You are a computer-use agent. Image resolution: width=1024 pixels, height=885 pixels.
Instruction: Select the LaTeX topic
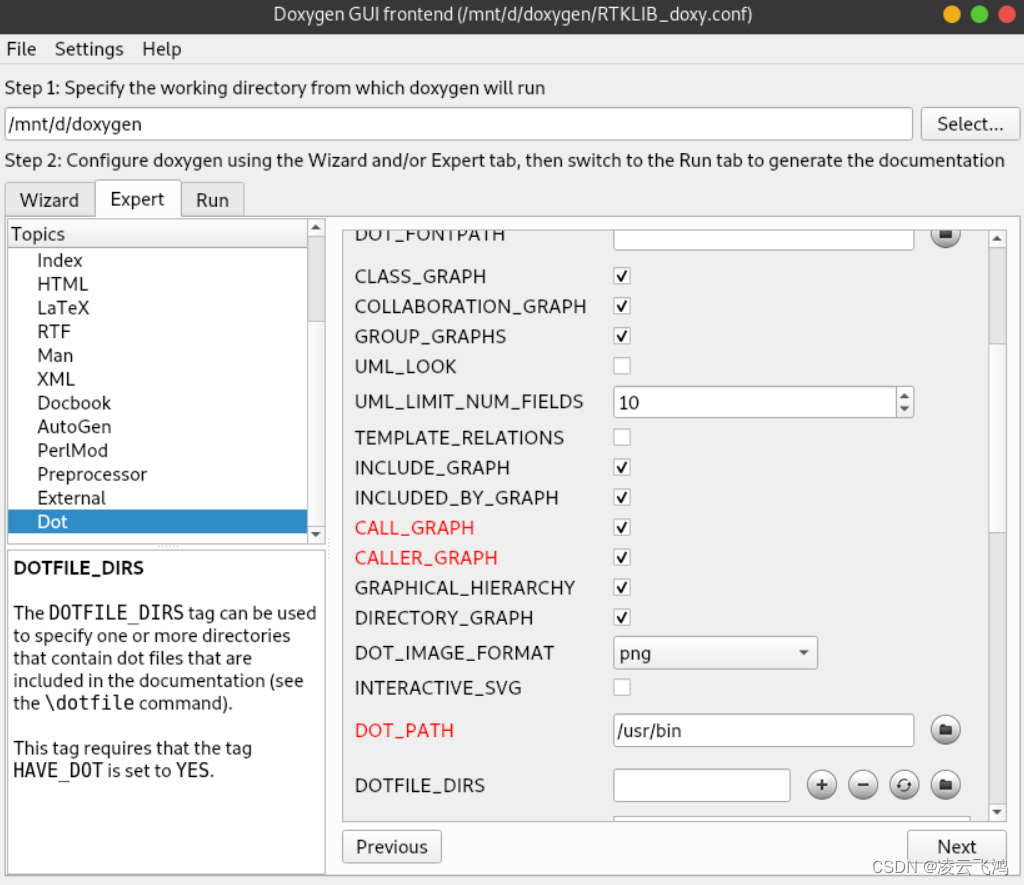pos(157,308)
